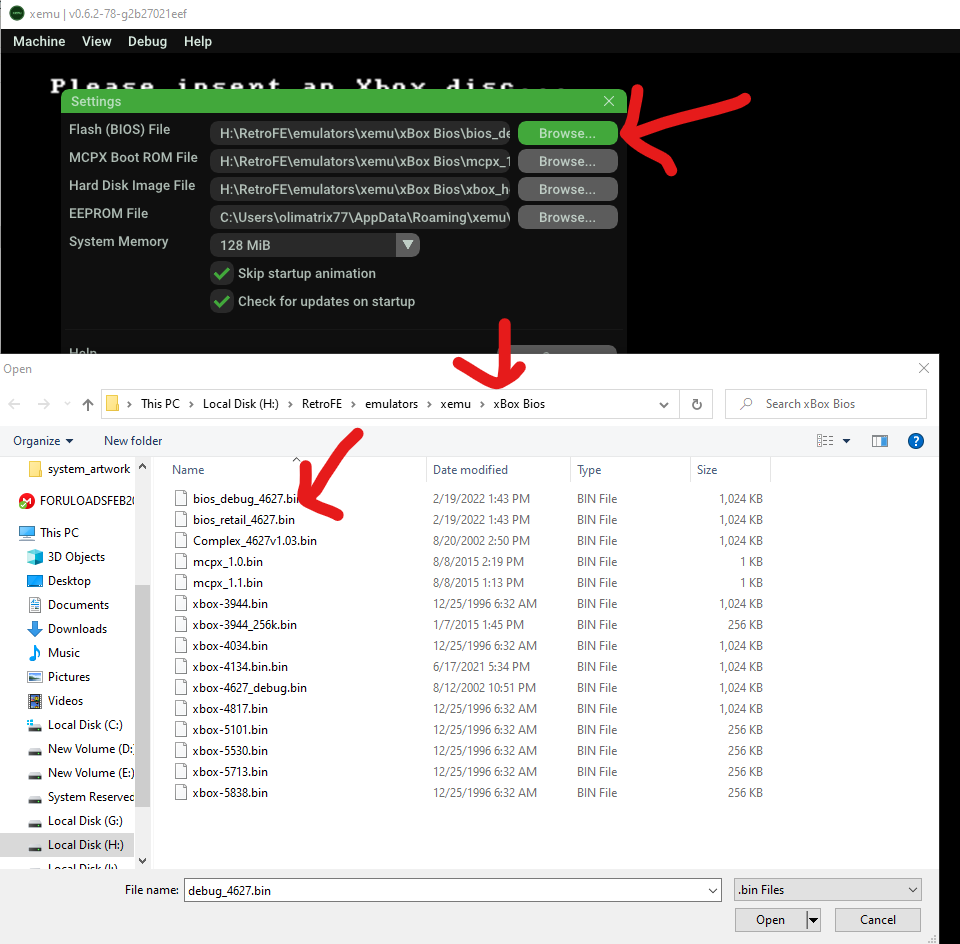Screen dimensions: 960x944
Task: Open the Organize menu
Action: tap(43, 441)
